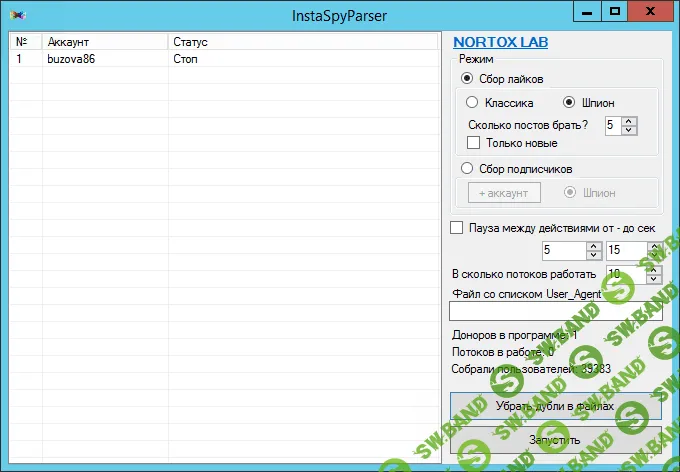The width and height of the screenshot is (680, 472).
Task: Click the Убрать дубли в файлах button
Action: [556, 406]
